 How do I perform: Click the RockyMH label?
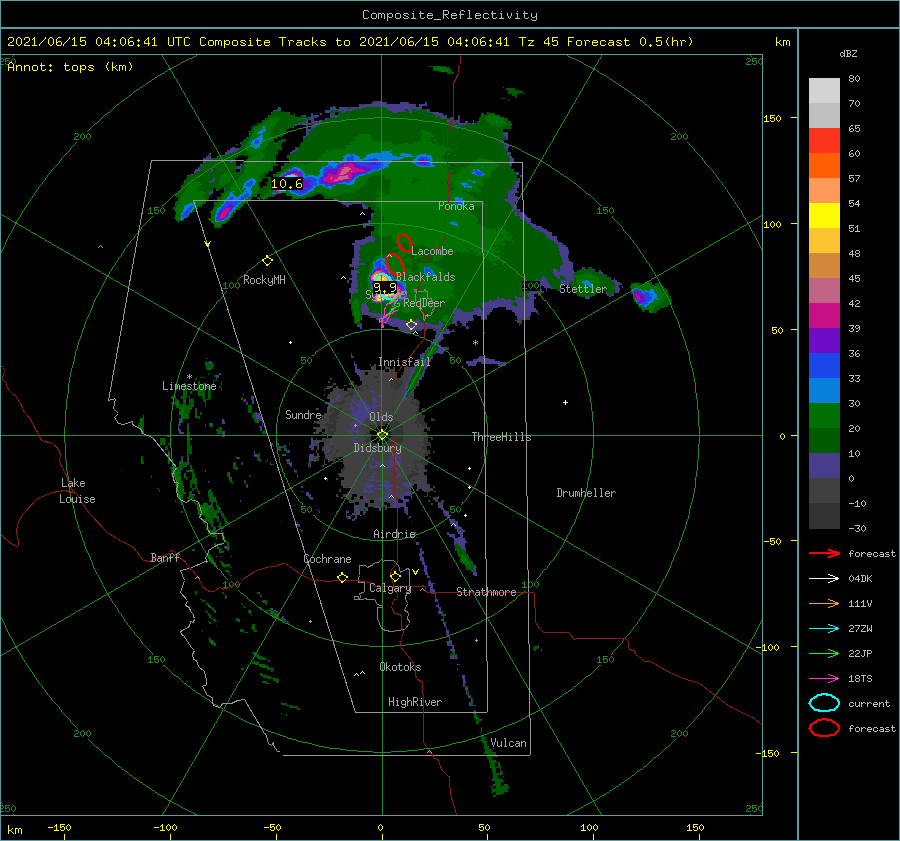(x=264, y=280)
